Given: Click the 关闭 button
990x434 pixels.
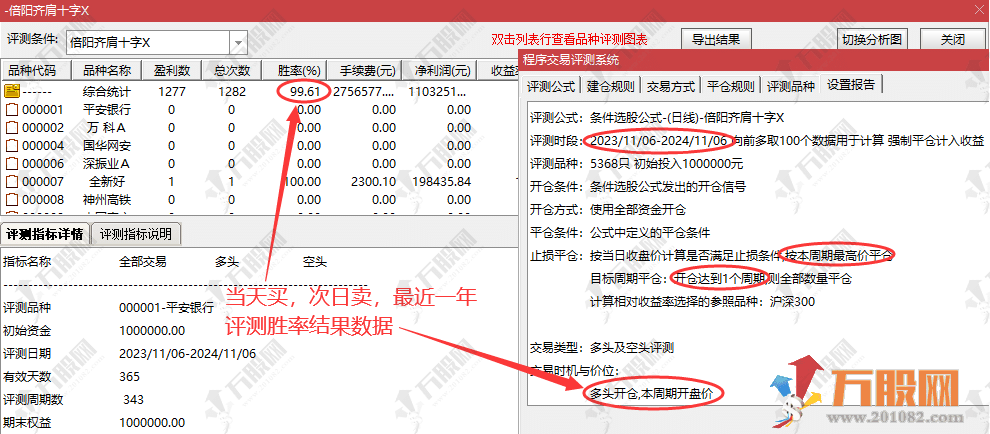Looking at the screenshot, I should [x=953, y=39].
